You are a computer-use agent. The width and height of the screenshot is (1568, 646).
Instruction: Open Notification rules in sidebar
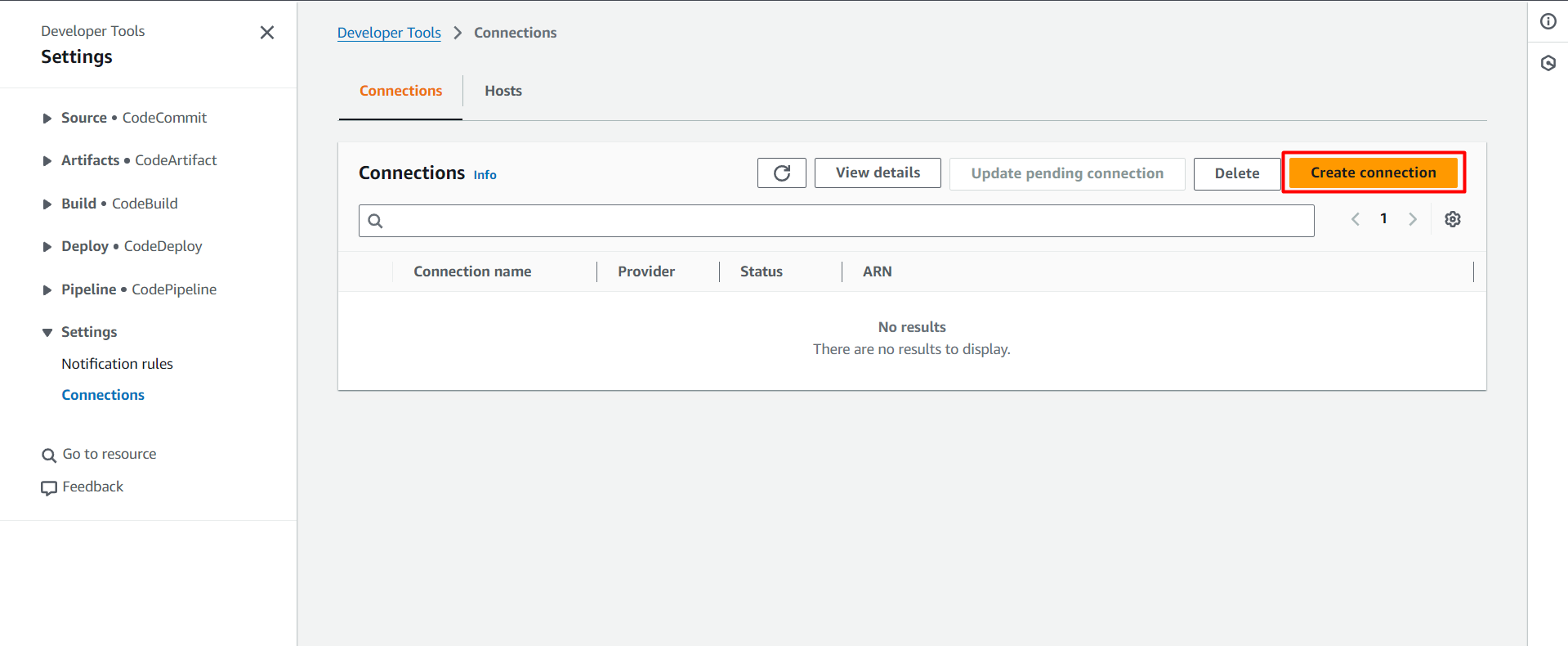tap(117, 364)
